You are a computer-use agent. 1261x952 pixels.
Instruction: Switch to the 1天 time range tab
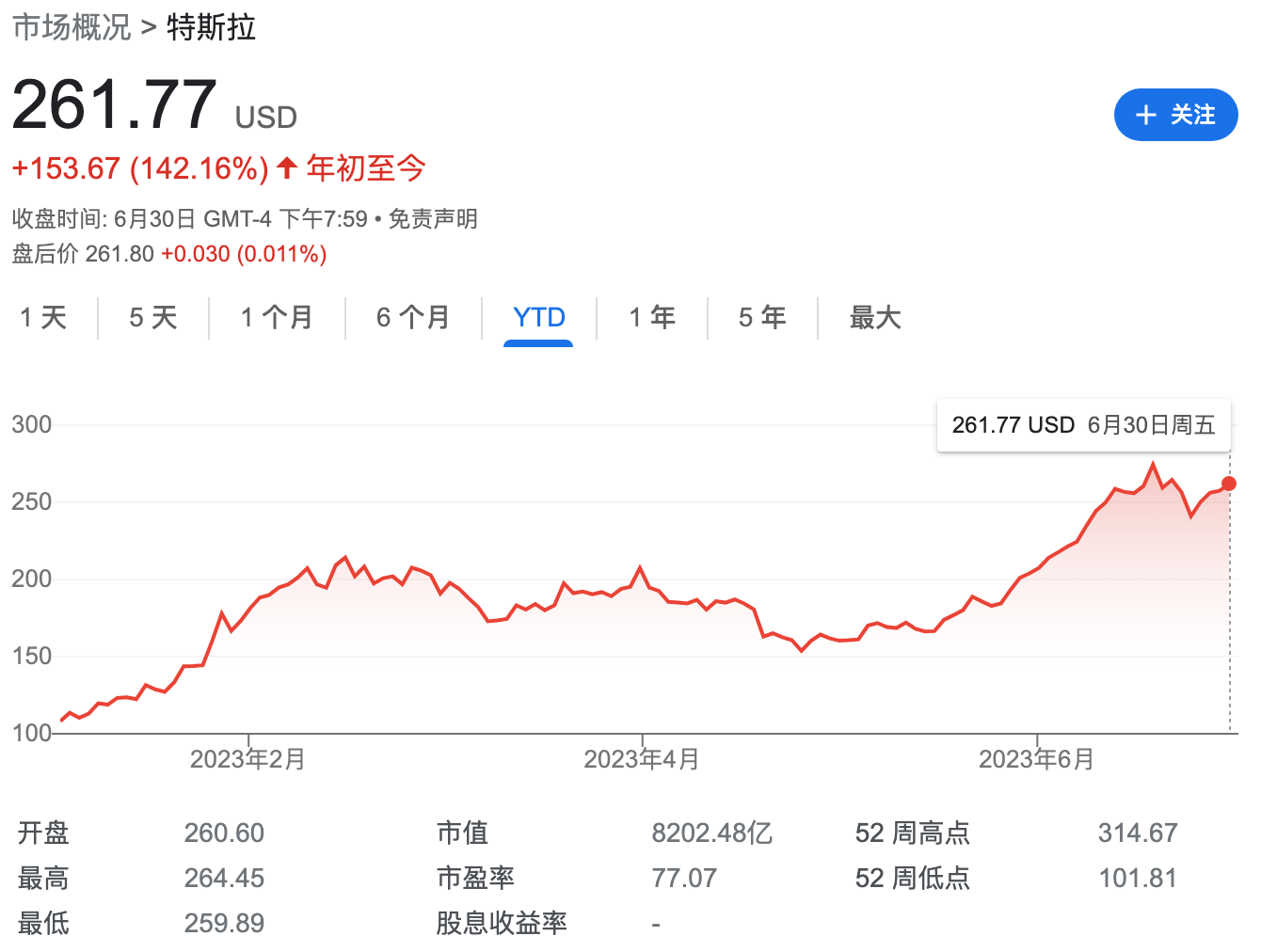(43, 318)
